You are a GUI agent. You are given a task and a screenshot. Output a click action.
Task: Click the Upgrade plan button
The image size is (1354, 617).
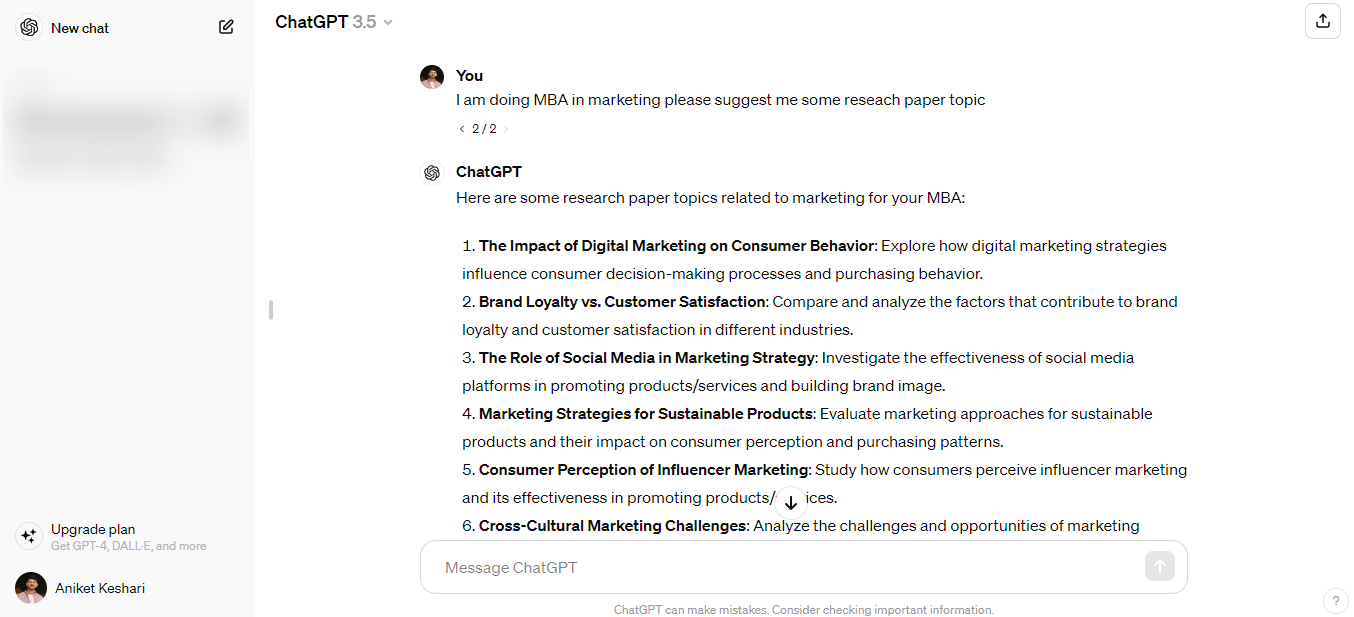93,529
